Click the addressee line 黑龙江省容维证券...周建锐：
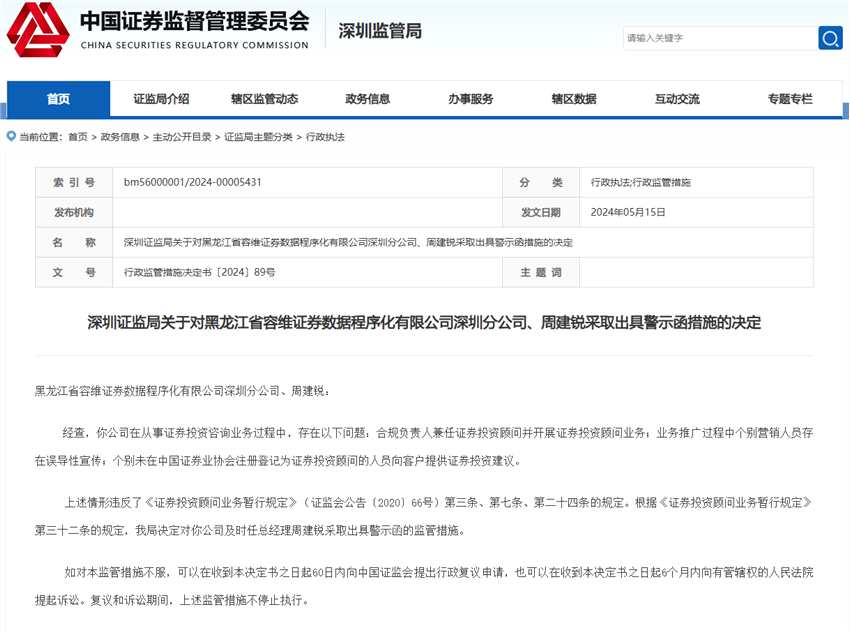The width and height of the screenshot is (850, 632). (x=182, y=391)
